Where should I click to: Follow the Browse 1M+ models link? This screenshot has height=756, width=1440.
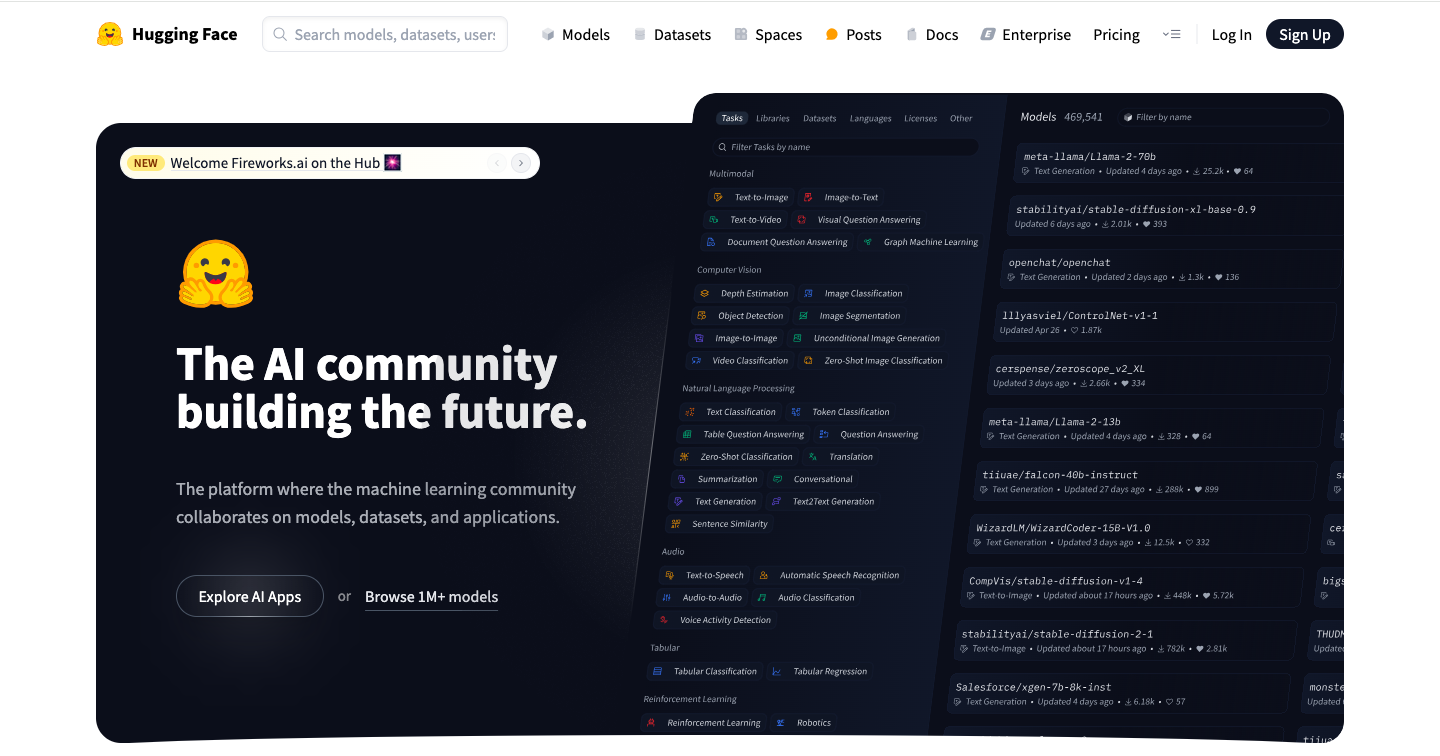(431, 596)
